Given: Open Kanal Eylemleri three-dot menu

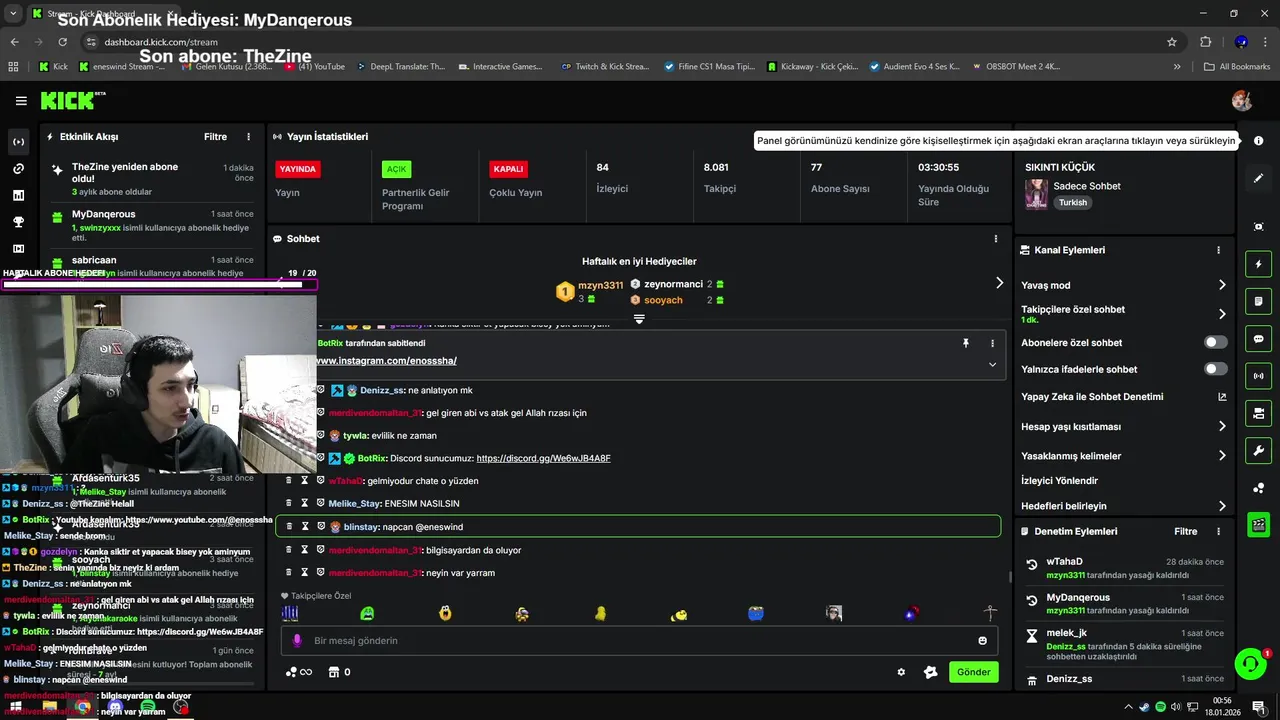Looking at the screenshot, I should (x=1218, y=250).
